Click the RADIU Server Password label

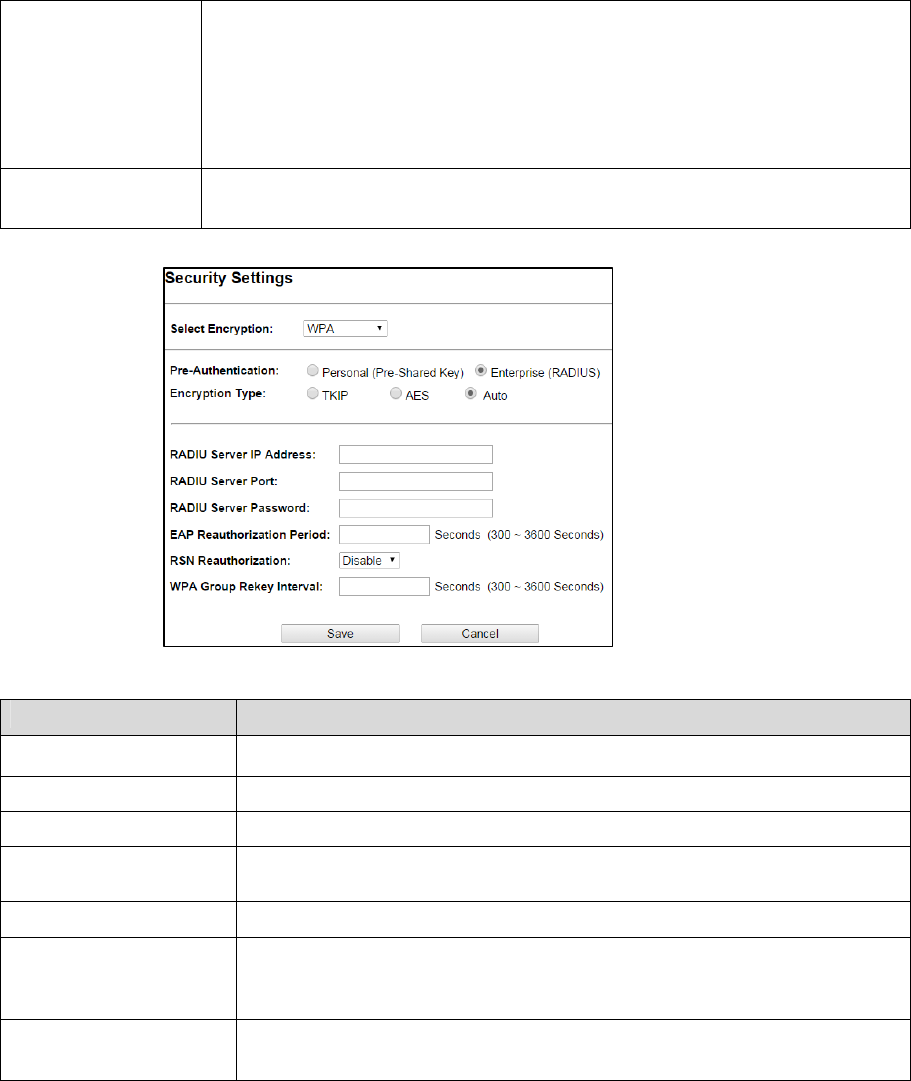tap(240, 508)
